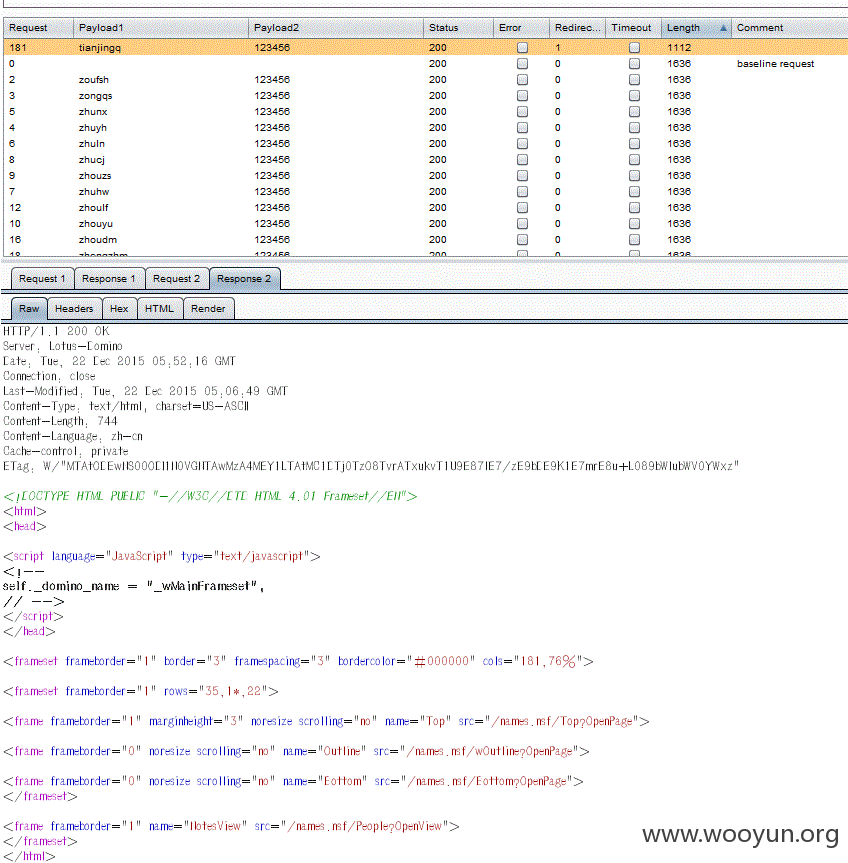Select the zhuln payload row
The height and width of the screenshot is (863, 848).
425,144
